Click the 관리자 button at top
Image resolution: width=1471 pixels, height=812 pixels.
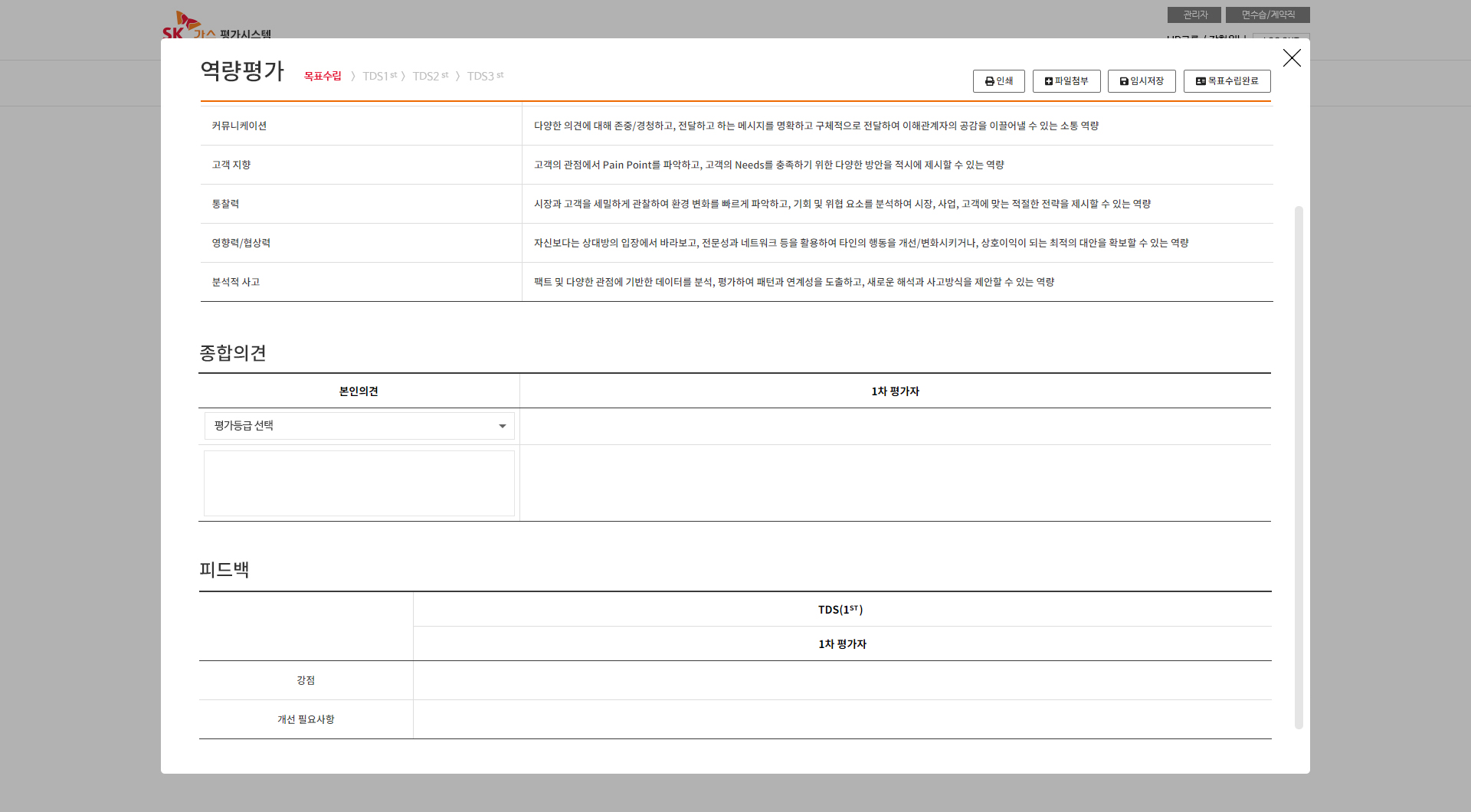[1194, 15]
